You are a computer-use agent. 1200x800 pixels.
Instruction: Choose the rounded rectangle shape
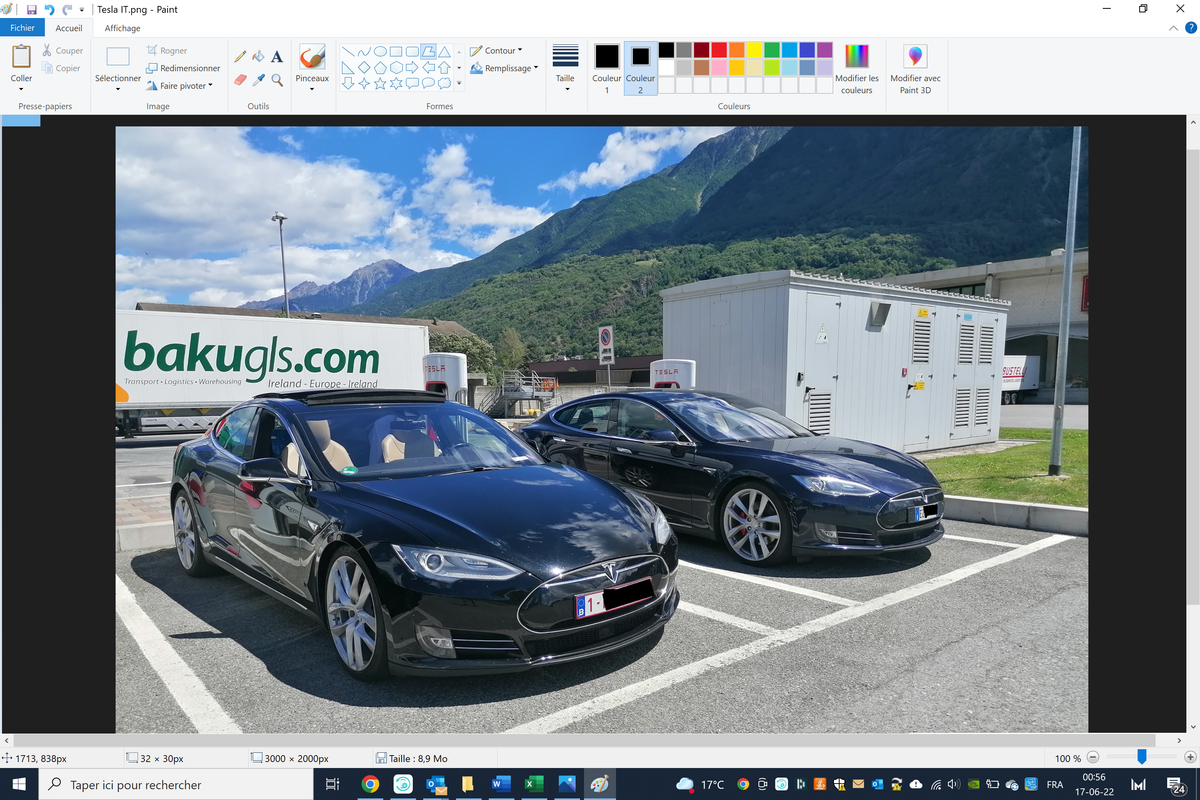tap(412, 51)
